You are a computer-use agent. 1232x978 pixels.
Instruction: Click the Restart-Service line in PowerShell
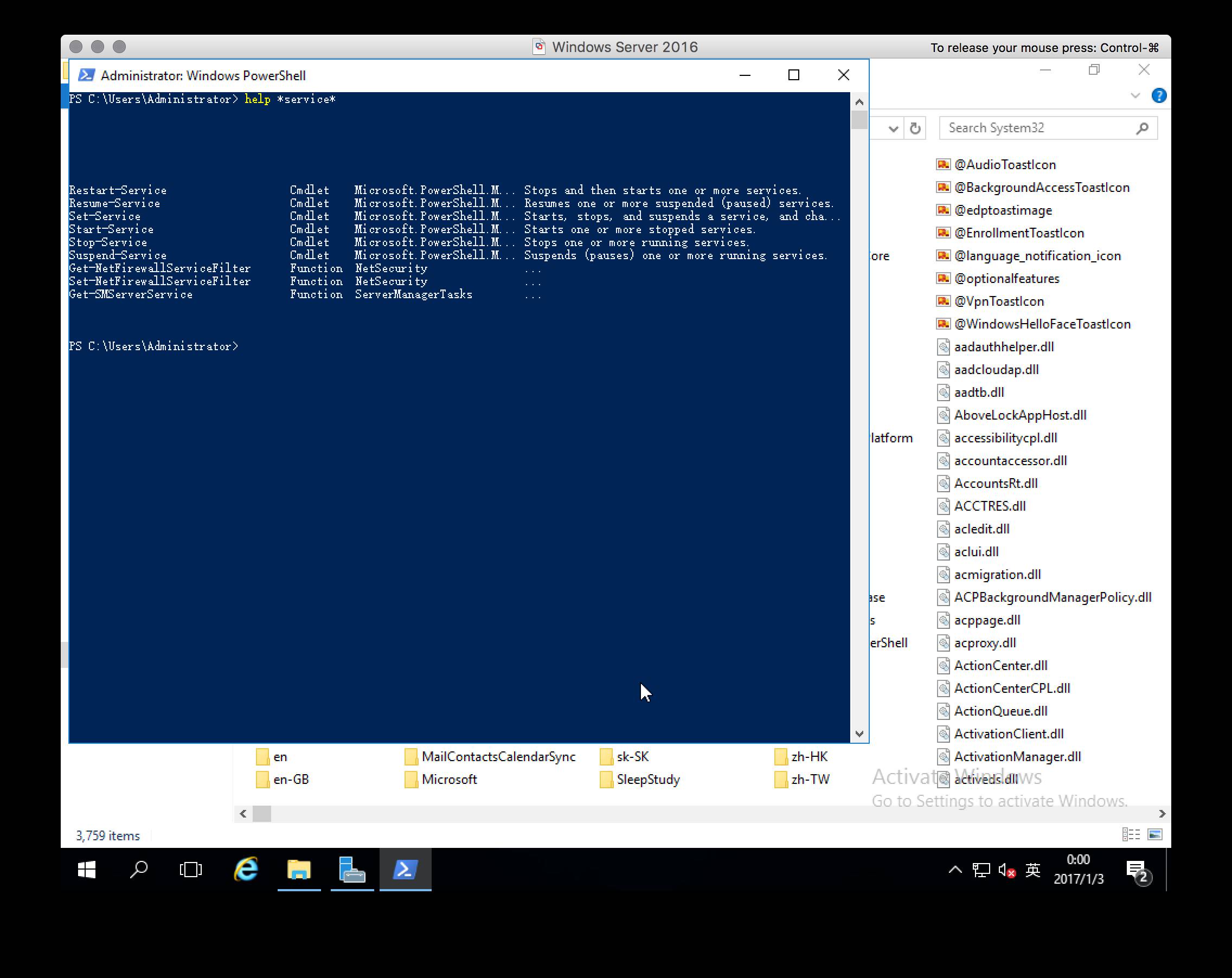coord(435,190)
